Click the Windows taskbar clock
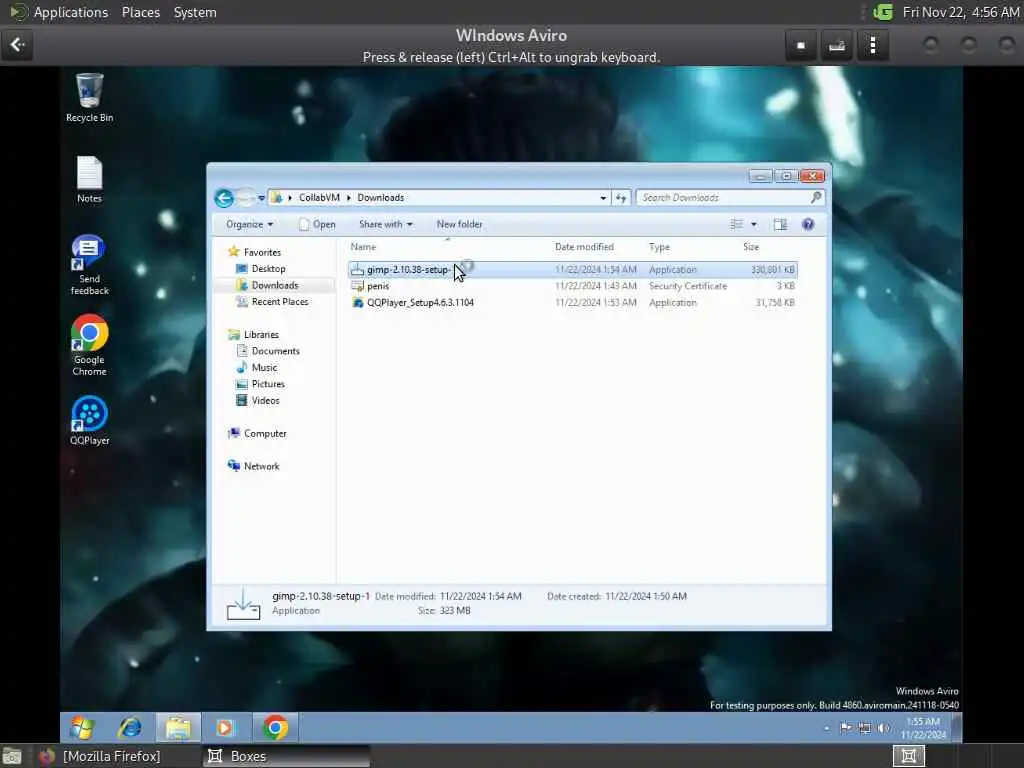Viewport: 1024px width, 768px height. 923,728
